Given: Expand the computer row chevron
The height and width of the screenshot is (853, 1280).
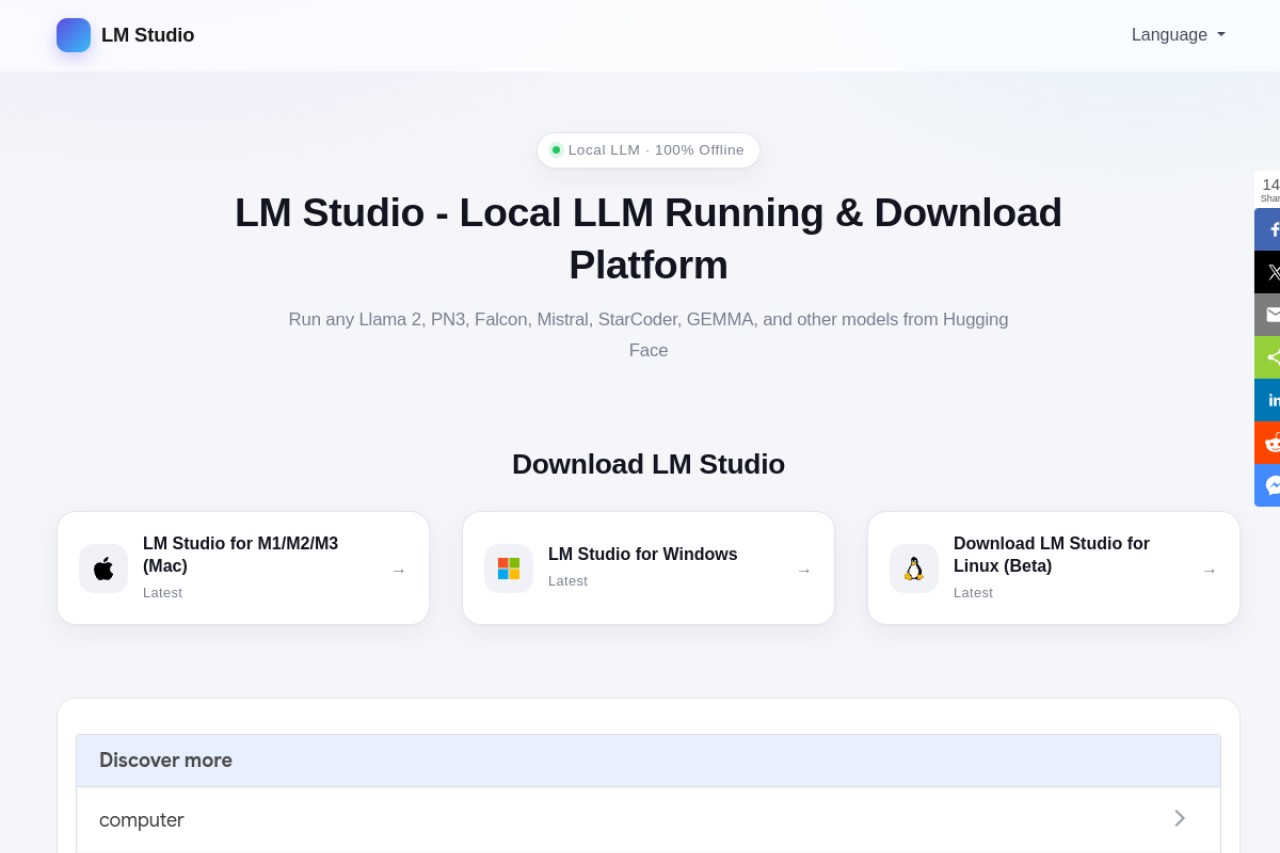Looking at the screenshot, I should coord(1180,819).
